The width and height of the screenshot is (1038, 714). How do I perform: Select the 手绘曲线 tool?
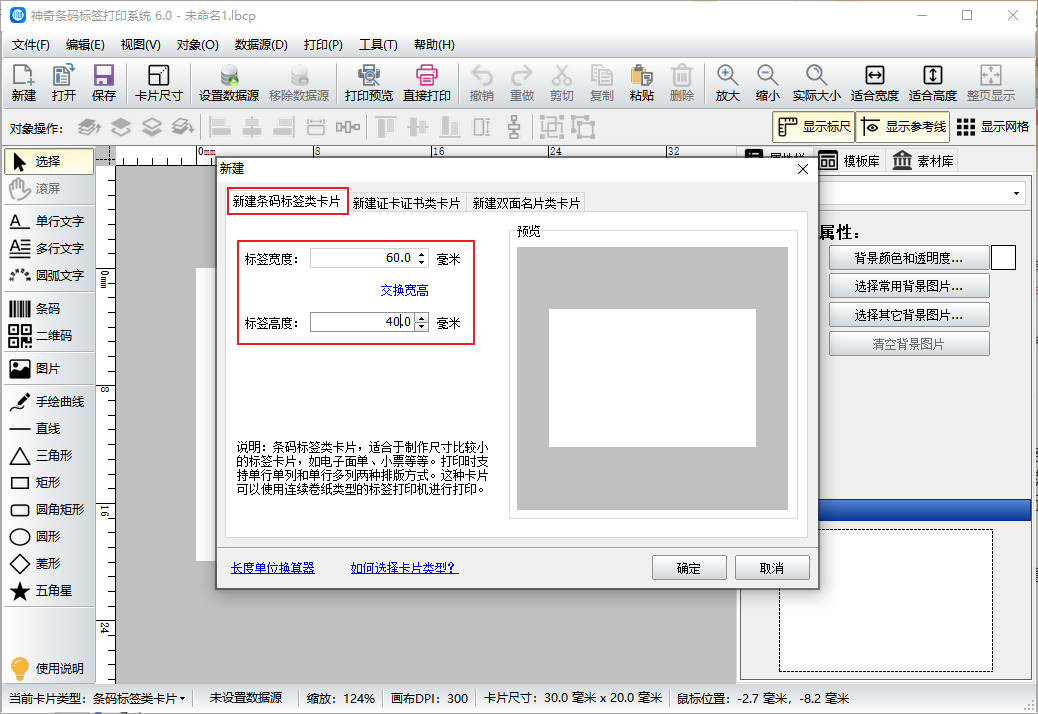pos(49,402)
